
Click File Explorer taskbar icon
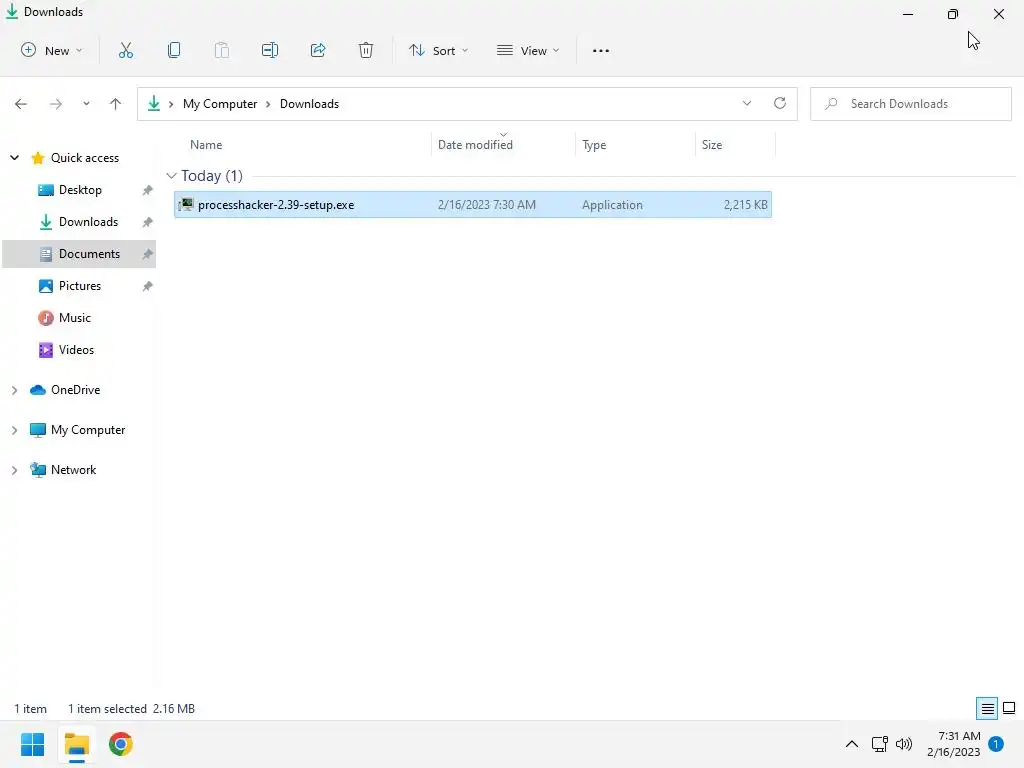[x=77, y=744]
